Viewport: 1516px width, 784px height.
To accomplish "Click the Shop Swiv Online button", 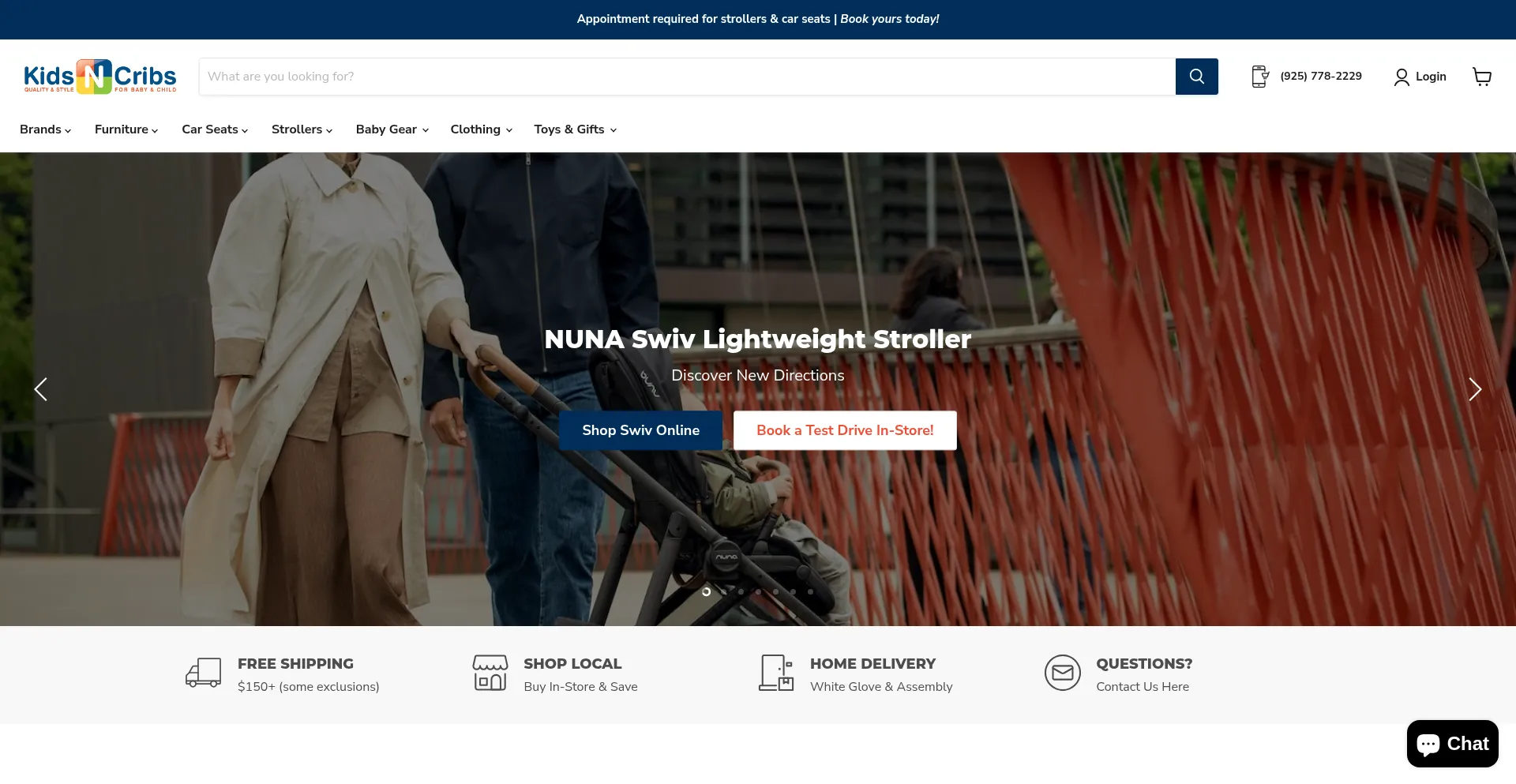I will coord(640,430).
